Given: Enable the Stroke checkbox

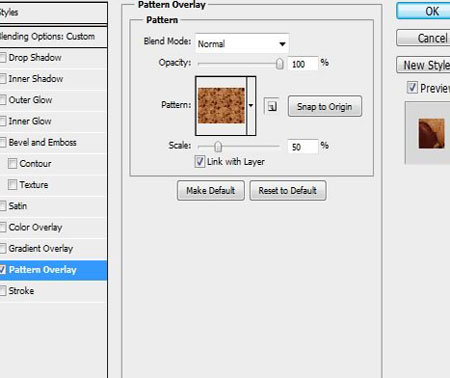Looking at the screenshot, I should 3,291.
